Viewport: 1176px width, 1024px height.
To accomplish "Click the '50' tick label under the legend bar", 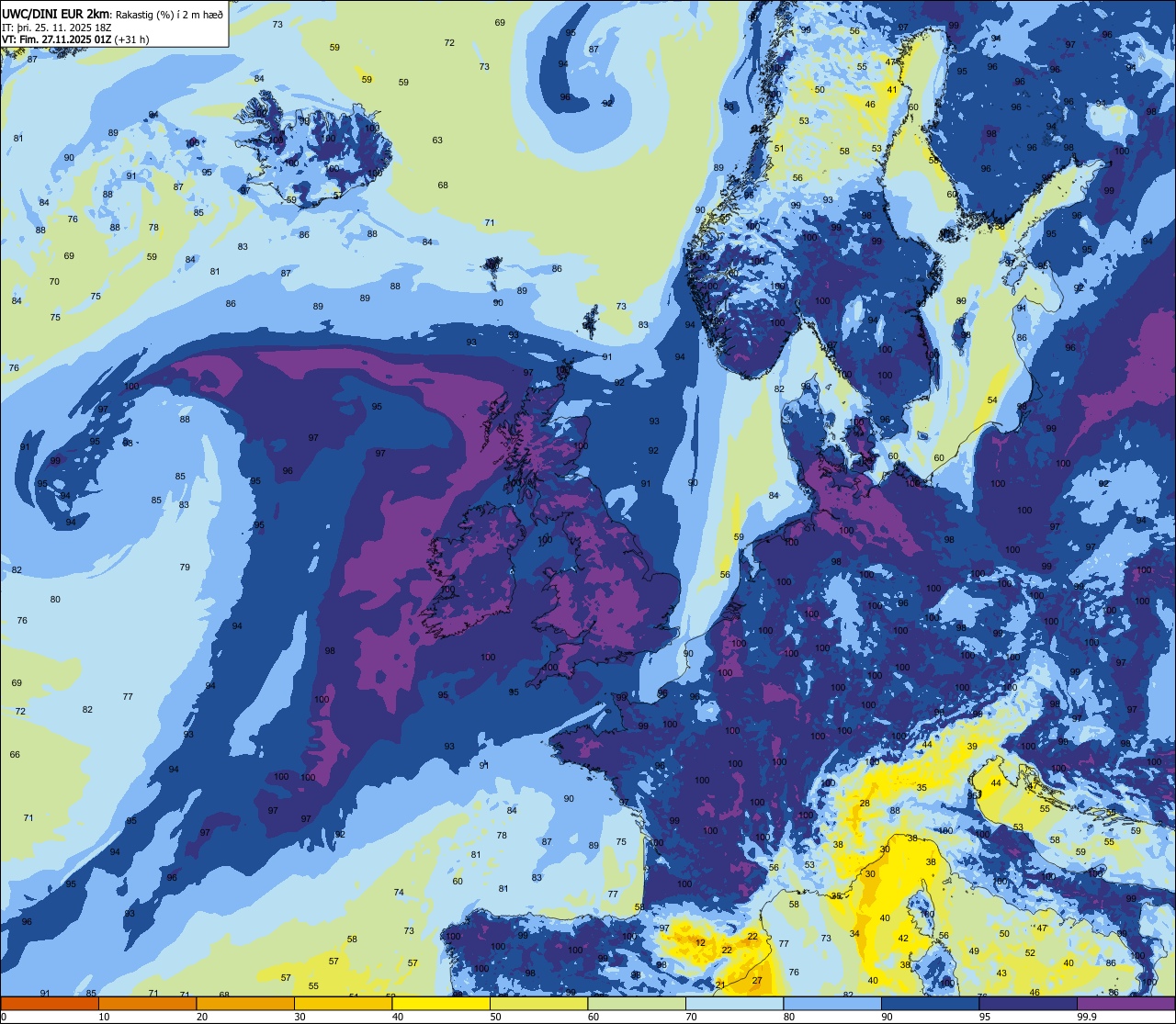I will [x=495, y=1017].
